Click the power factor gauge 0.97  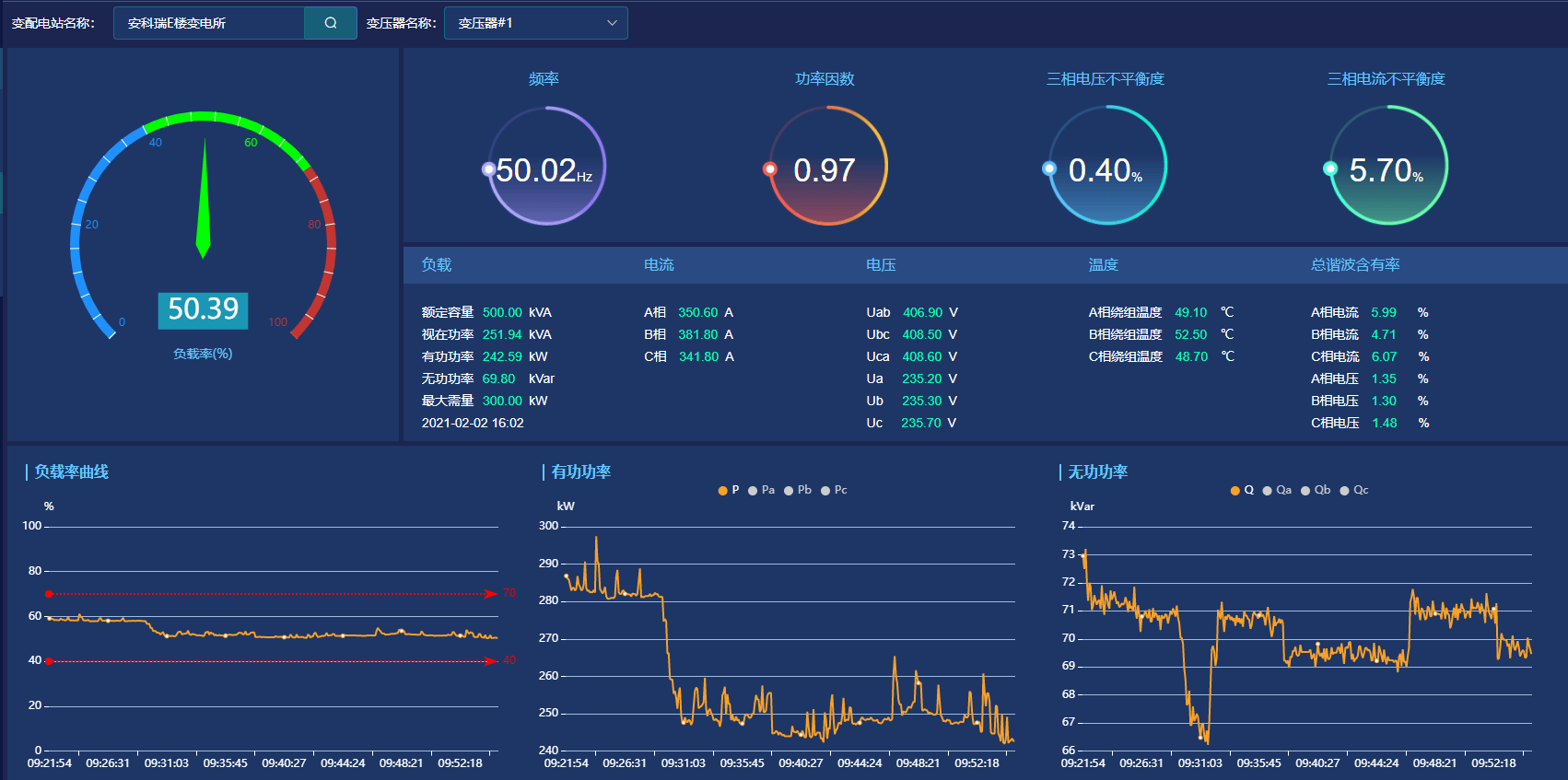(x=827, y=167)
